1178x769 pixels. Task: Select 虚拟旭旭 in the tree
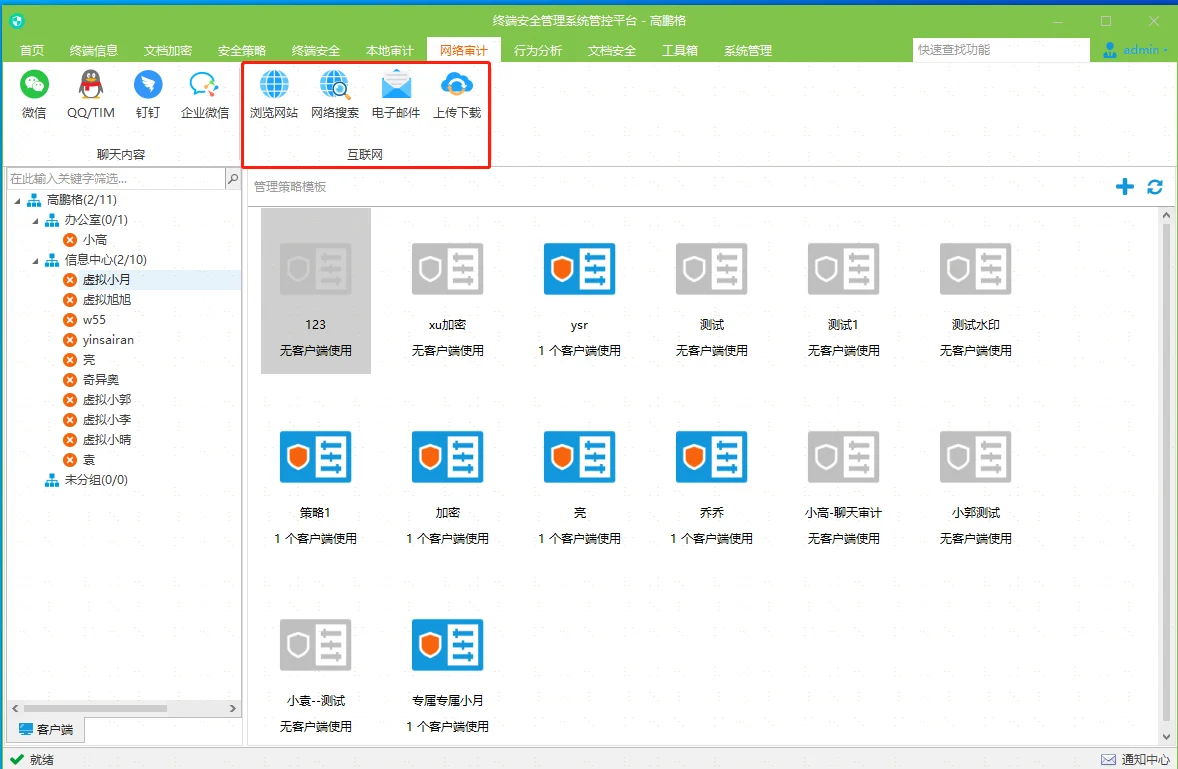106,300
